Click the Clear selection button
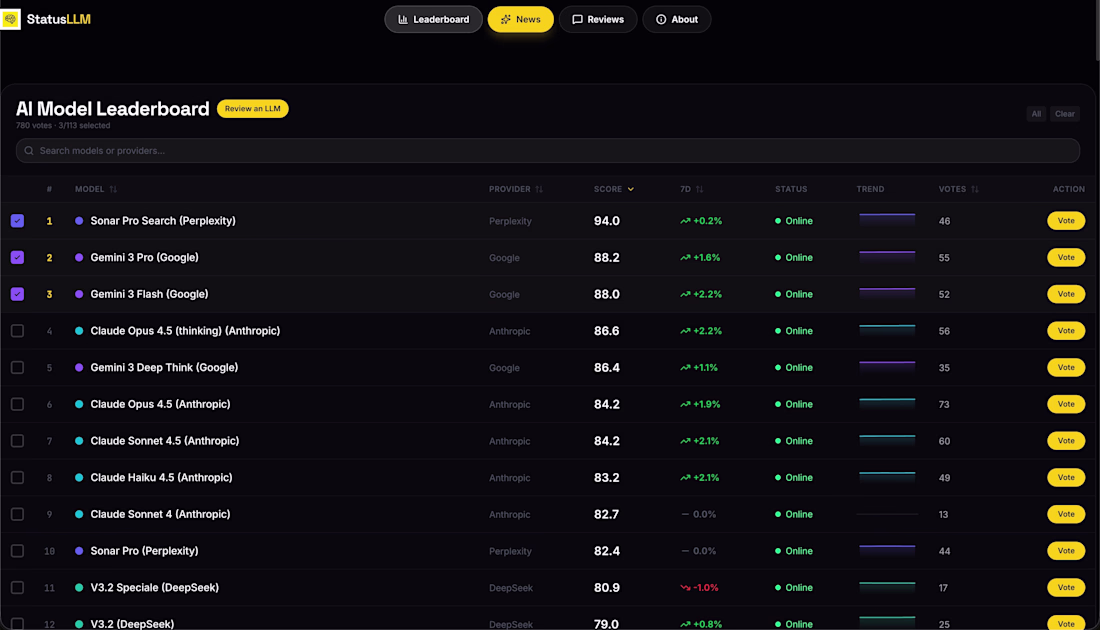 click(1065, 114)
